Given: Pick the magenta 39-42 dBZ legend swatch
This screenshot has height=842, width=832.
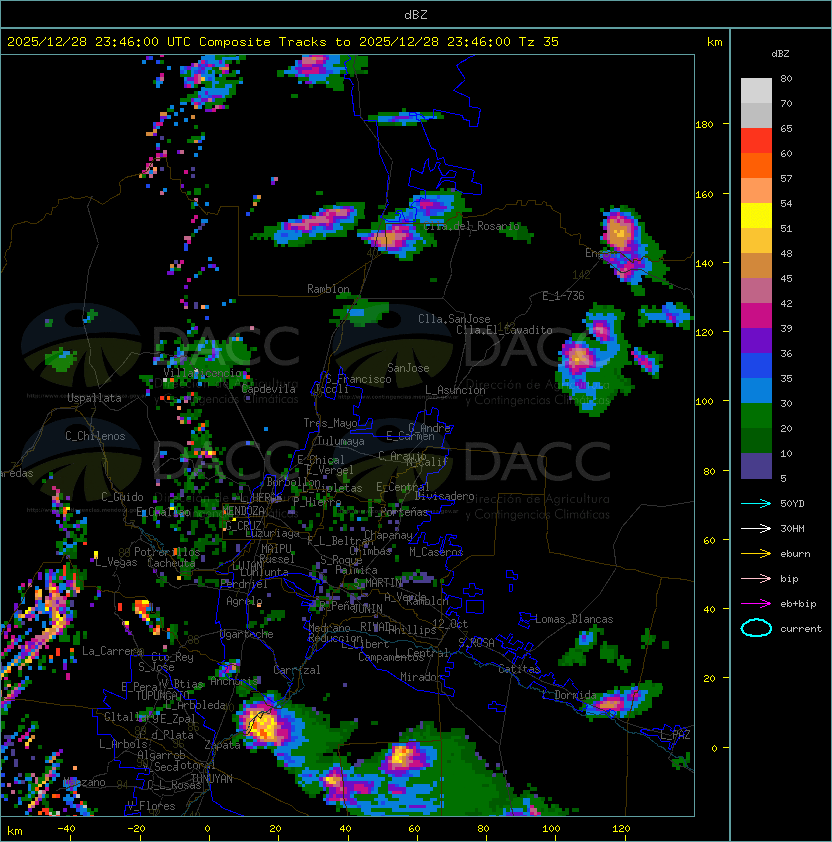Looking at the screenshot, I should pos(756,316).
